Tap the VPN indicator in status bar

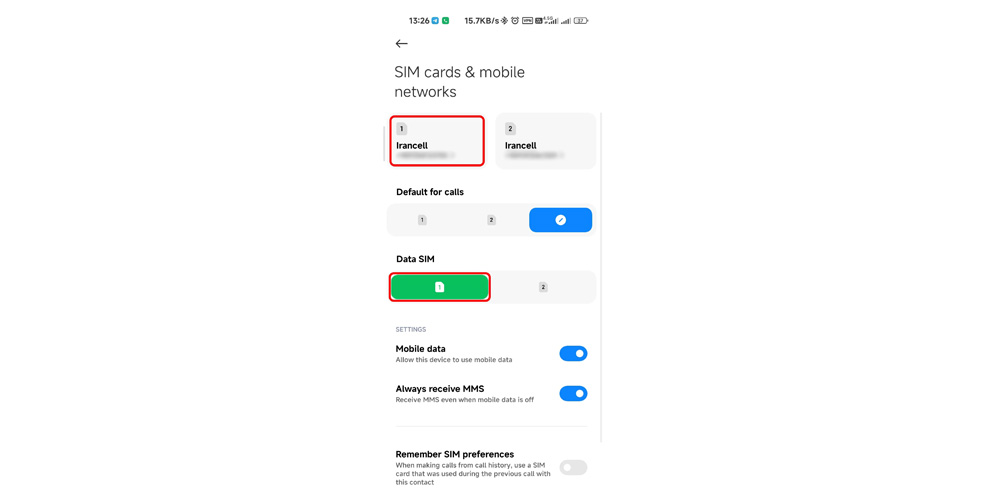point(527,20)
